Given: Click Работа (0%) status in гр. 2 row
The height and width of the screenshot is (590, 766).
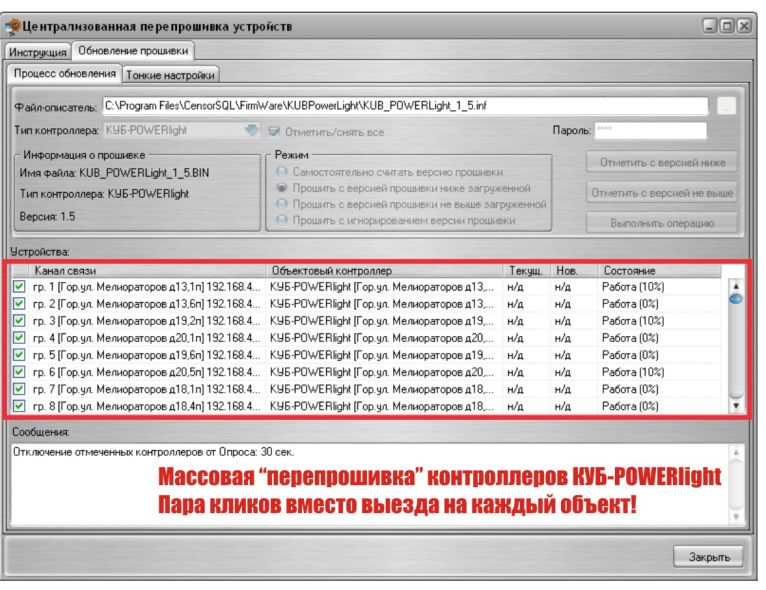Looking at the screenshot, I should point(630,304).
